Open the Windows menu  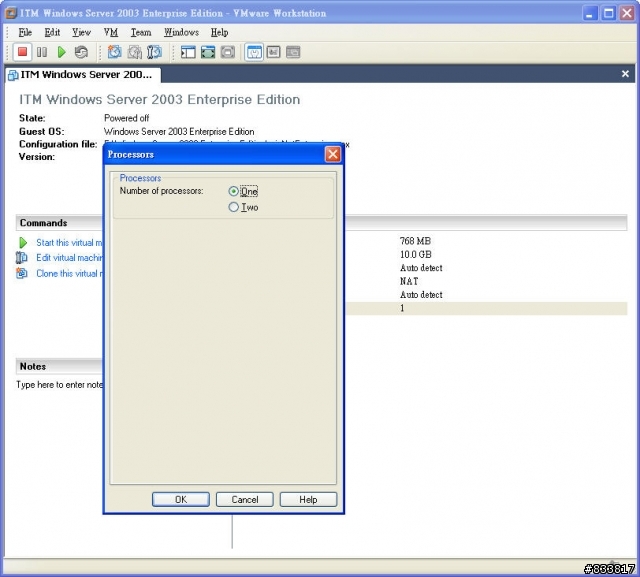181,32
